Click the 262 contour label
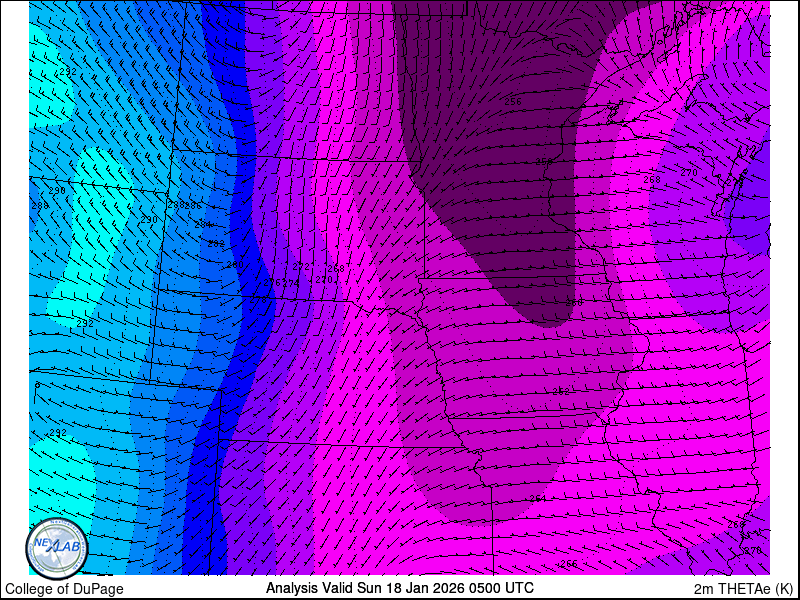This screenshot has height=600, width=800. tap(561, 391)
